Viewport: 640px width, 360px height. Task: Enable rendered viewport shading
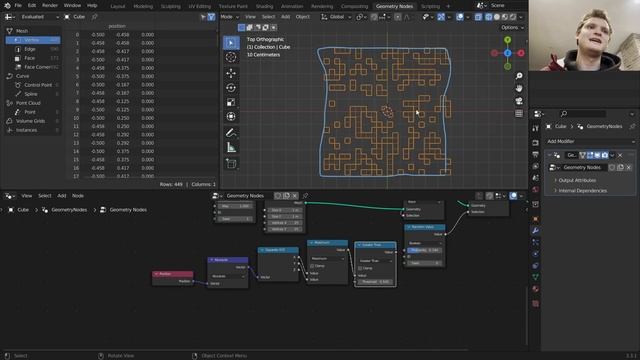513,17
